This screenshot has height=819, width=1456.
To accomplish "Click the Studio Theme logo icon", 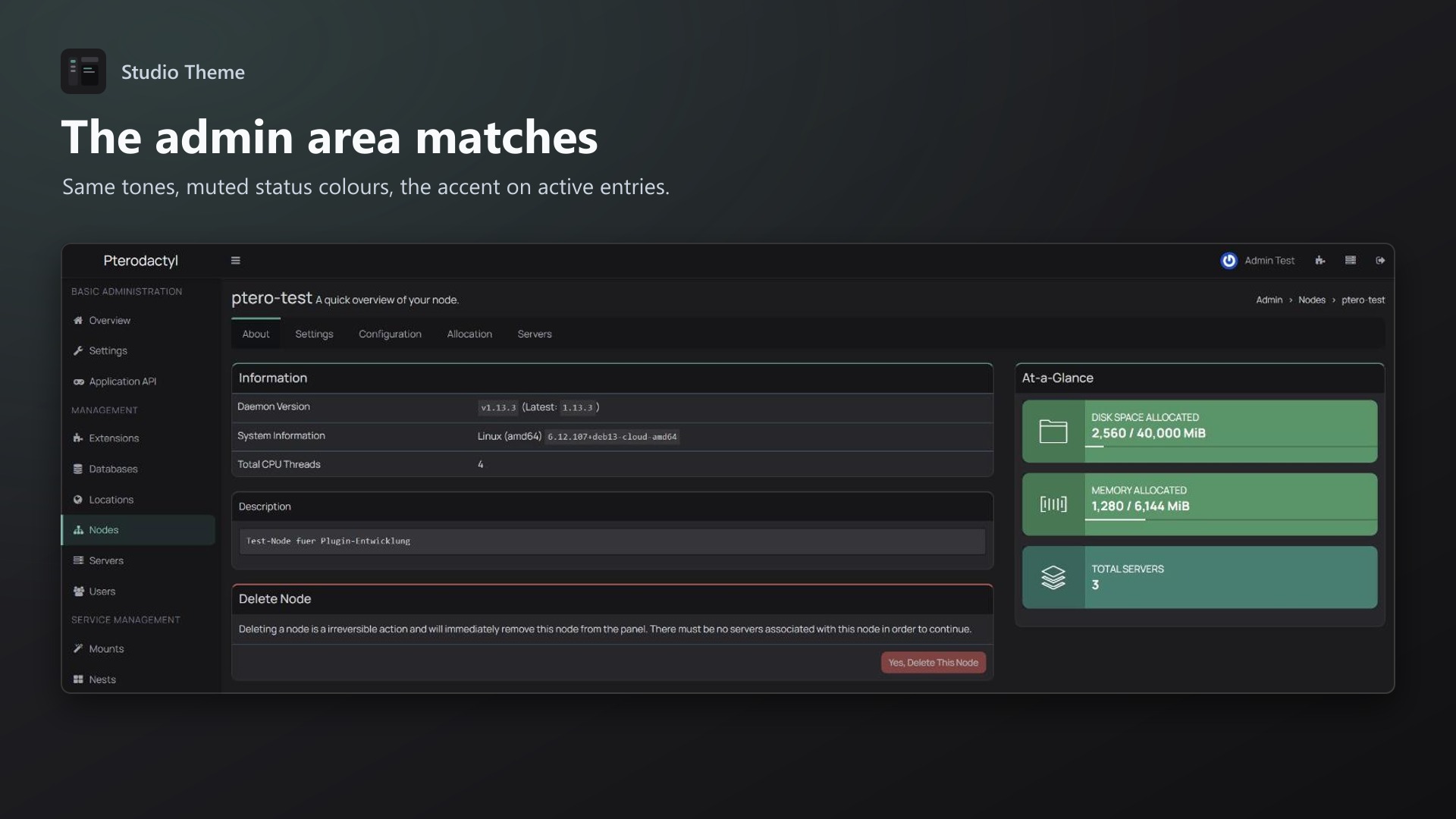I will coord(83,71).
